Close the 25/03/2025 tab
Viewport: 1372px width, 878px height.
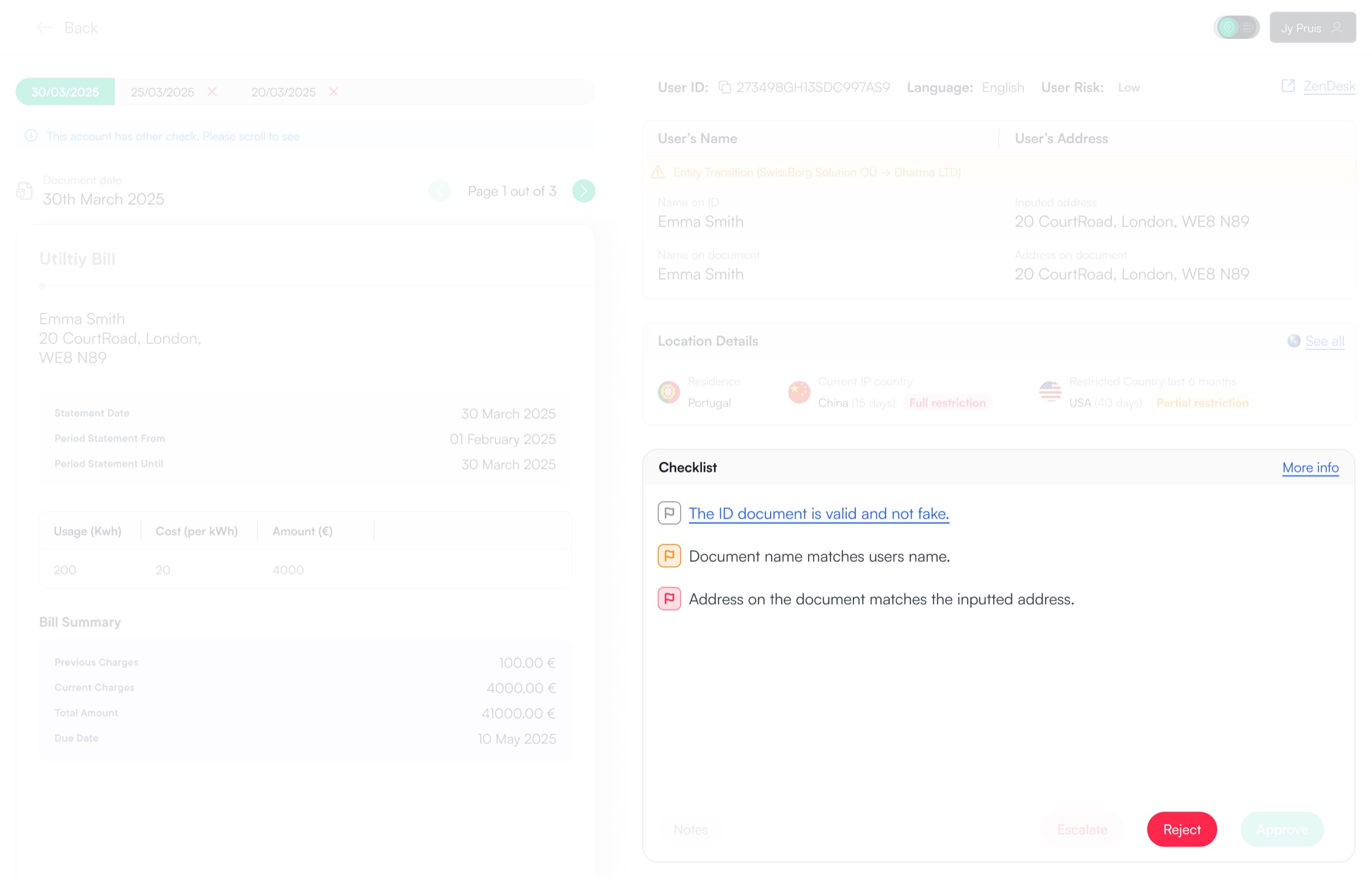pyautogui.click(x=212, y=92)
